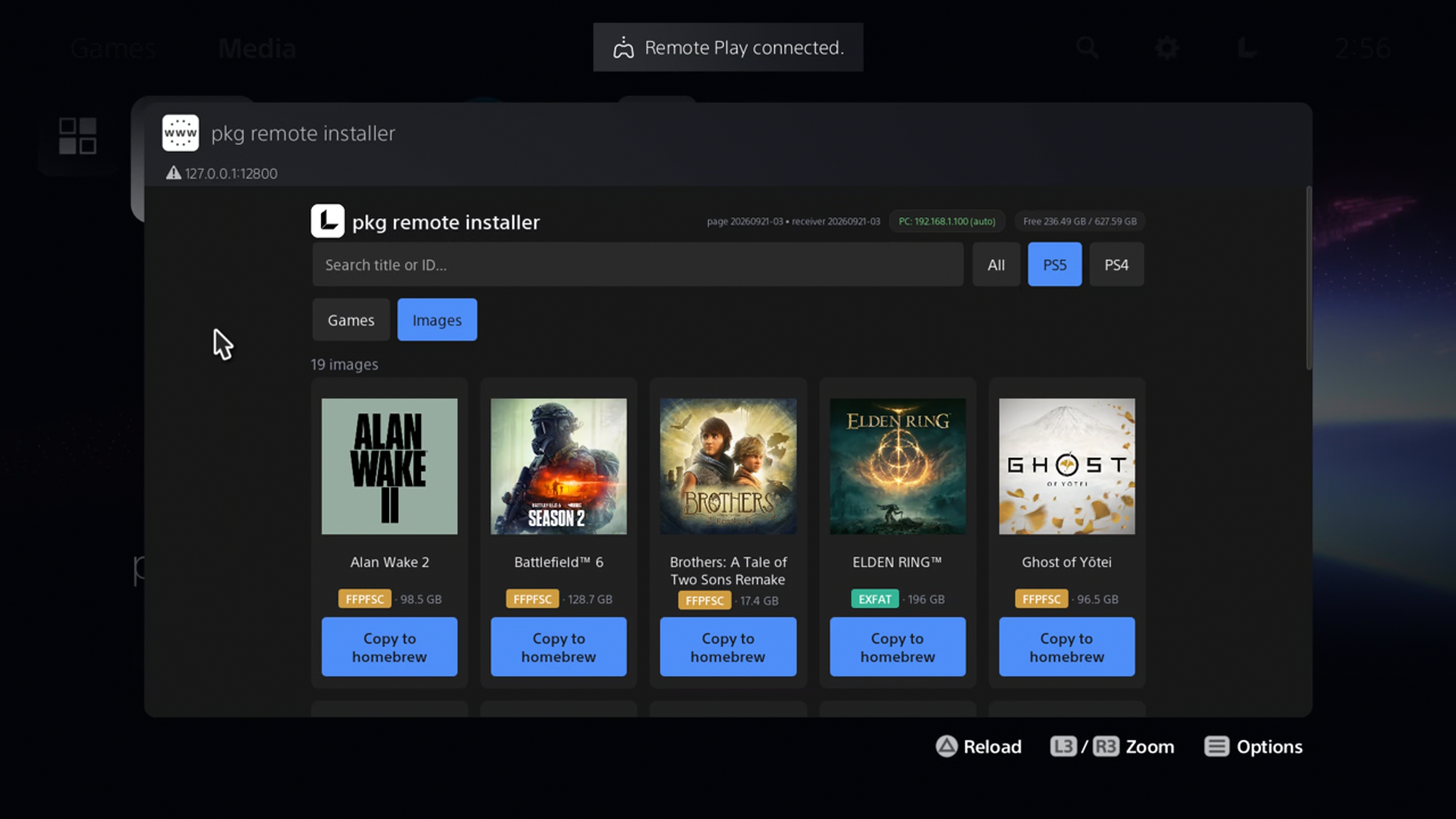The height and width of the screenshot is (819, 1456).
Task: Click the Ghost of Yōtei cover art
Action: [1067, 467]
